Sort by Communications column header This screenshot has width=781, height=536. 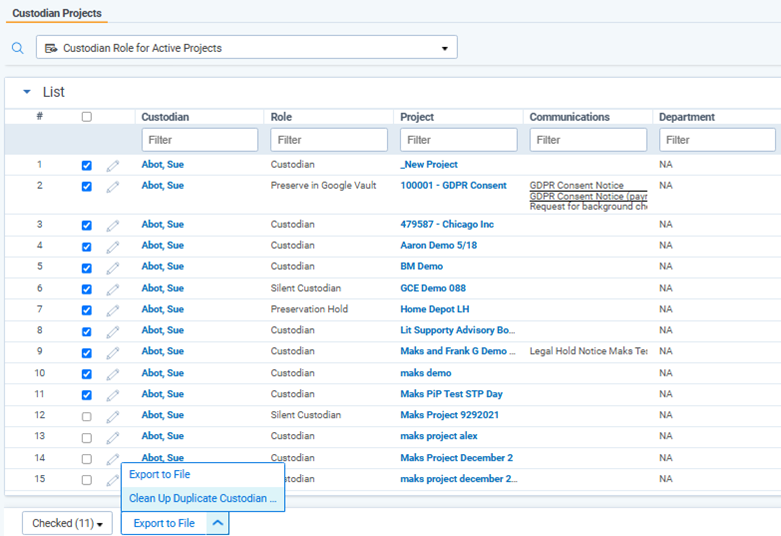pyautogui.click(x=569, y=117)
